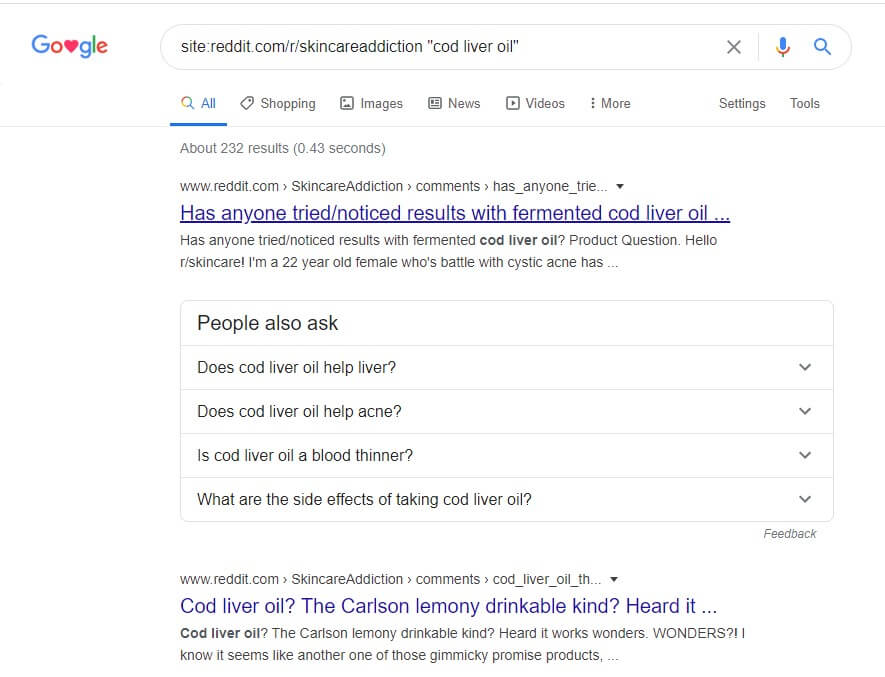
Task: Expand the side effects of cod liver oil question
Action: click(x=506, y=500)
